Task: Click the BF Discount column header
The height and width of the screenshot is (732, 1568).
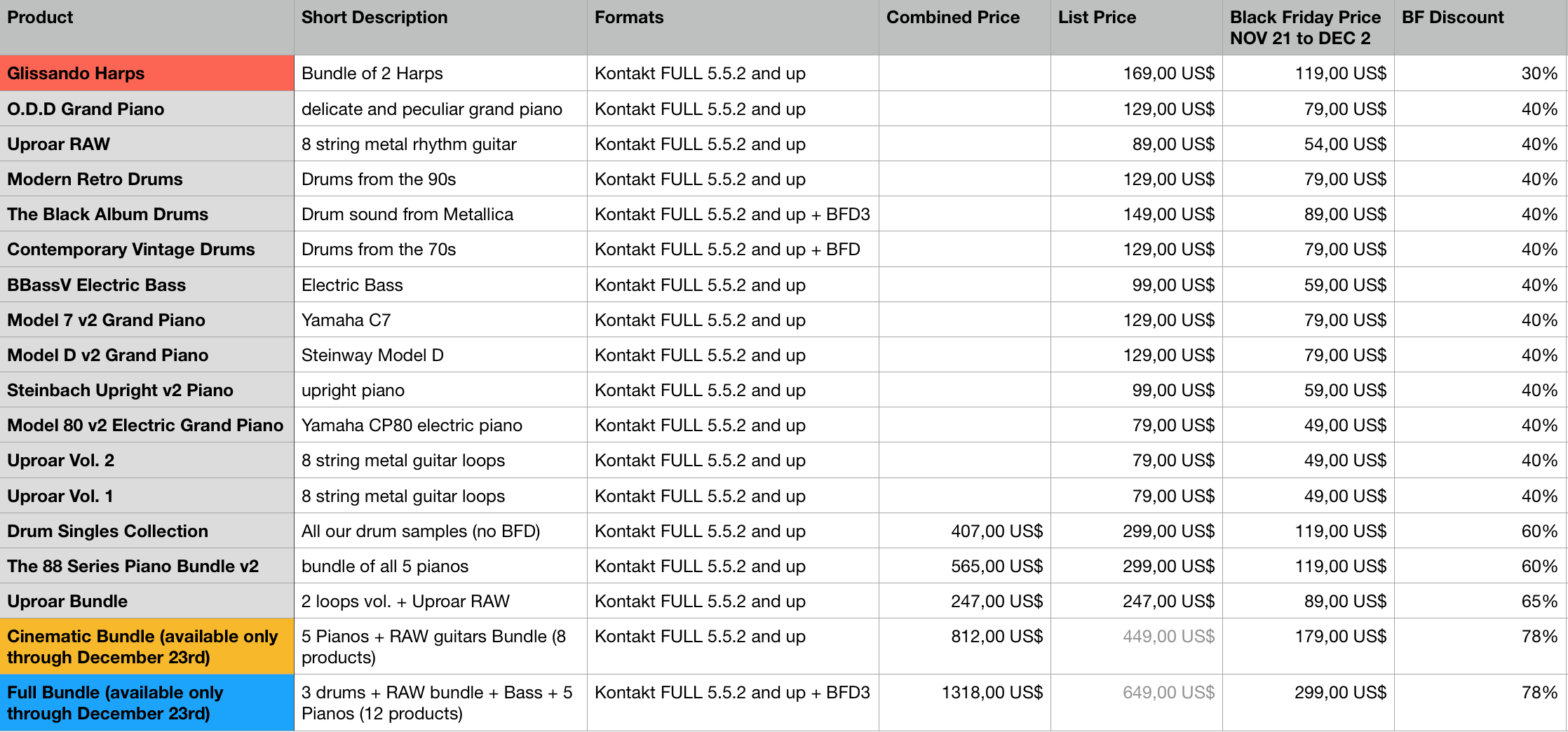Action: click(1480, 27)
